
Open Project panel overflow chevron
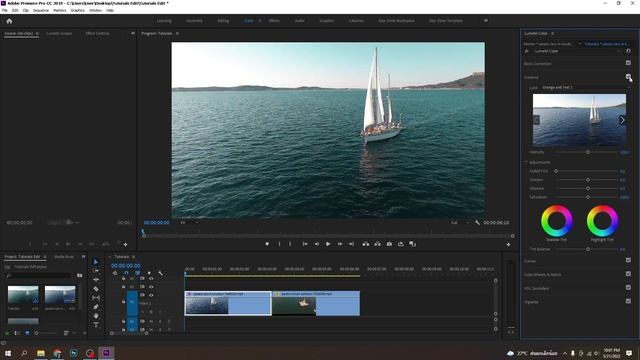click(x=83, y=257)
